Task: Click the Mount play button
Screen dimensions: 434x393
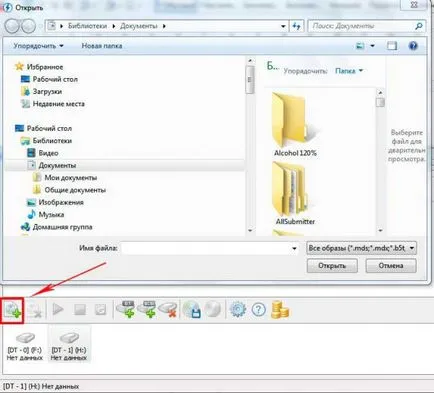Action: [58, 310]
